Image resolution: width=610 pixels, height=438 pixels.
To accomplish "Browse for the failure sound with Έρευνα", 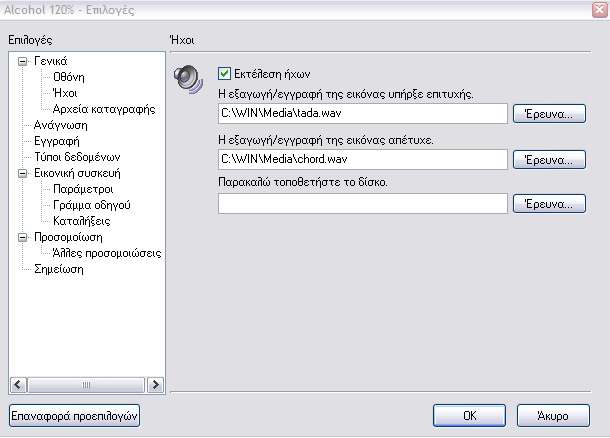I will click(549, 159).
